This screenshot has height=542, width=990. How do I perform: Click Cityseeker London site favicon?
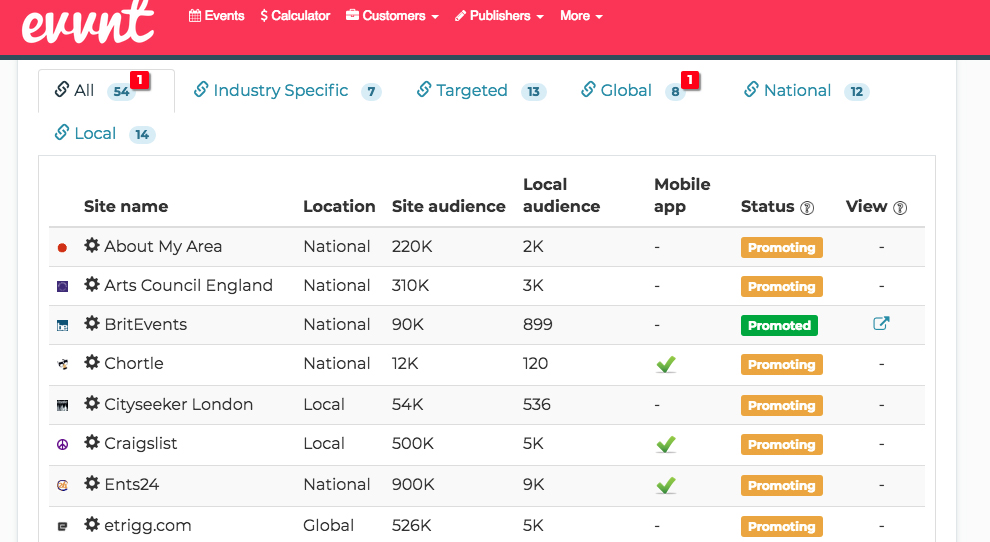[63, 405]
